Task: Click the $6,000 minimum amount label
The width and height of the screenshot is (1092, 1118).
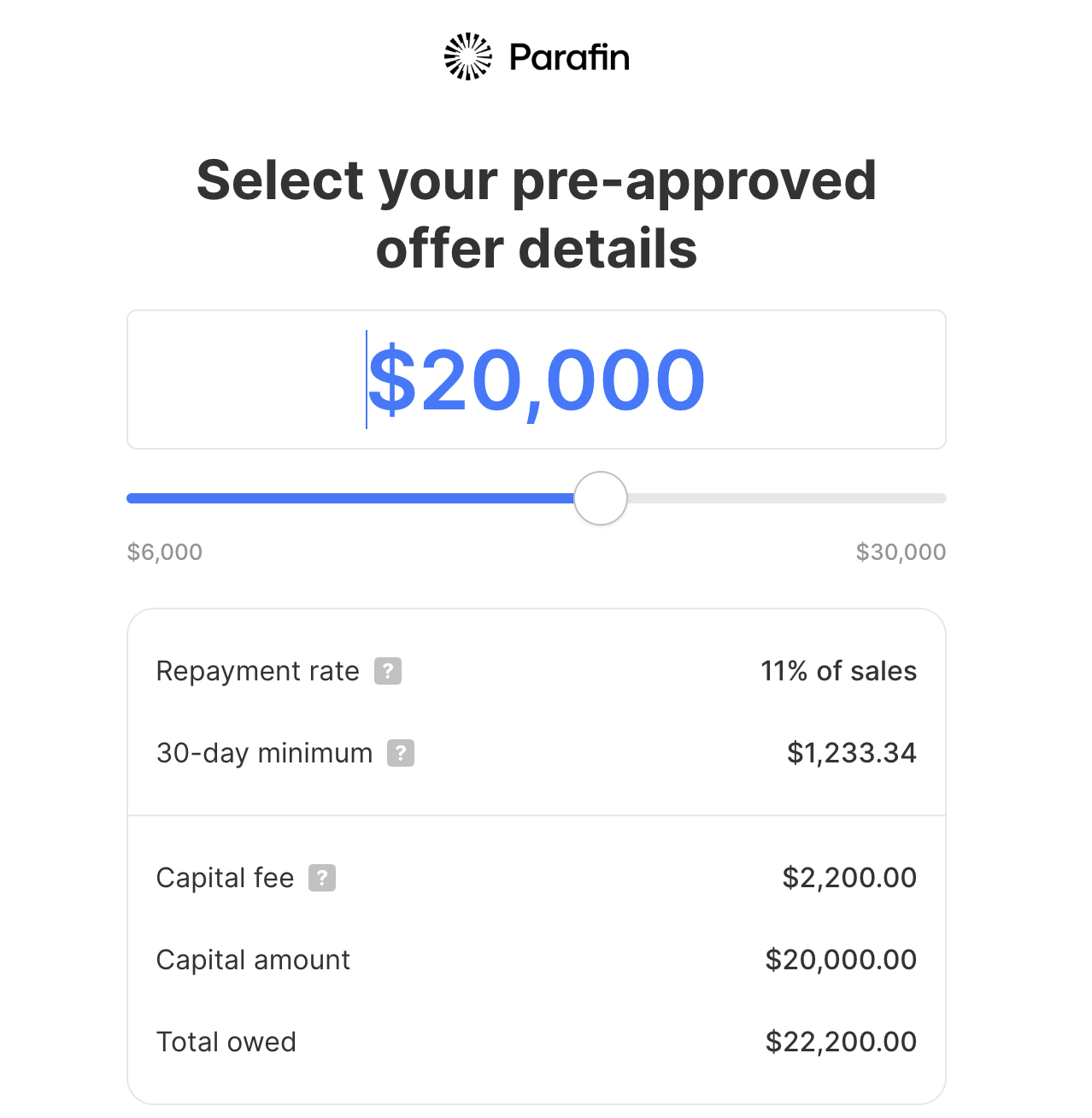Action: coord(165,552)
